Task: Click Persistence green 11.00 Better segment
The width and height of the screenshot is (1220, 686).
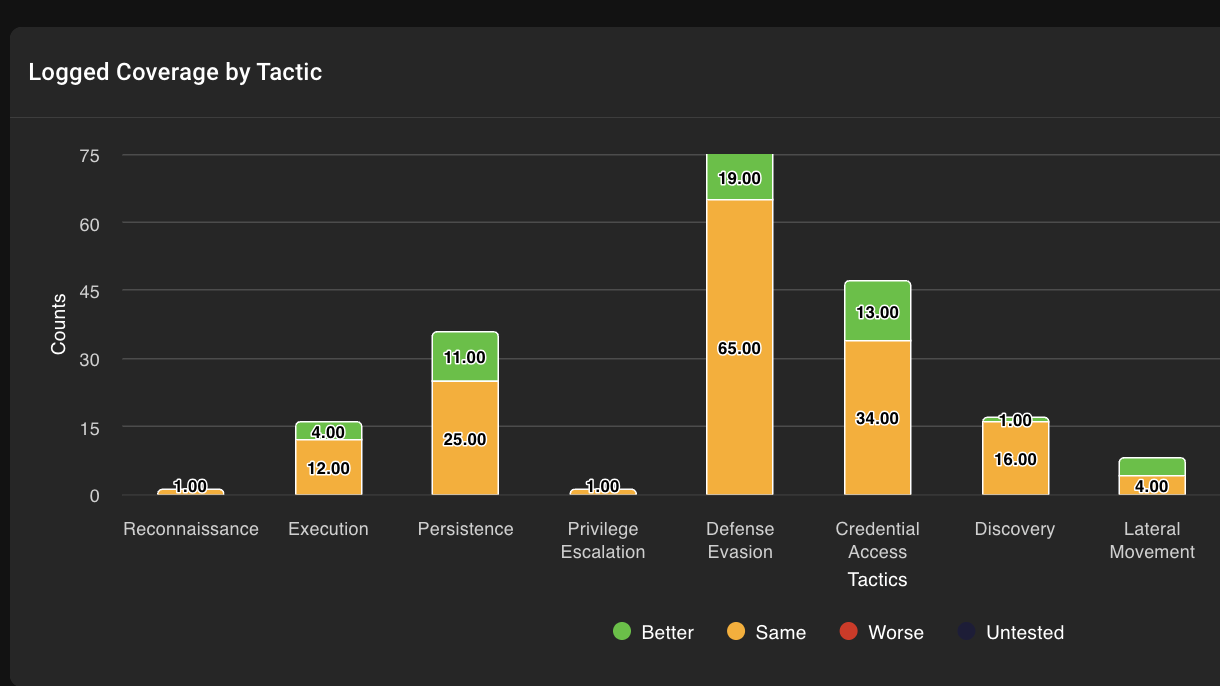Action: pyautogui.click(x=465, y=357)
